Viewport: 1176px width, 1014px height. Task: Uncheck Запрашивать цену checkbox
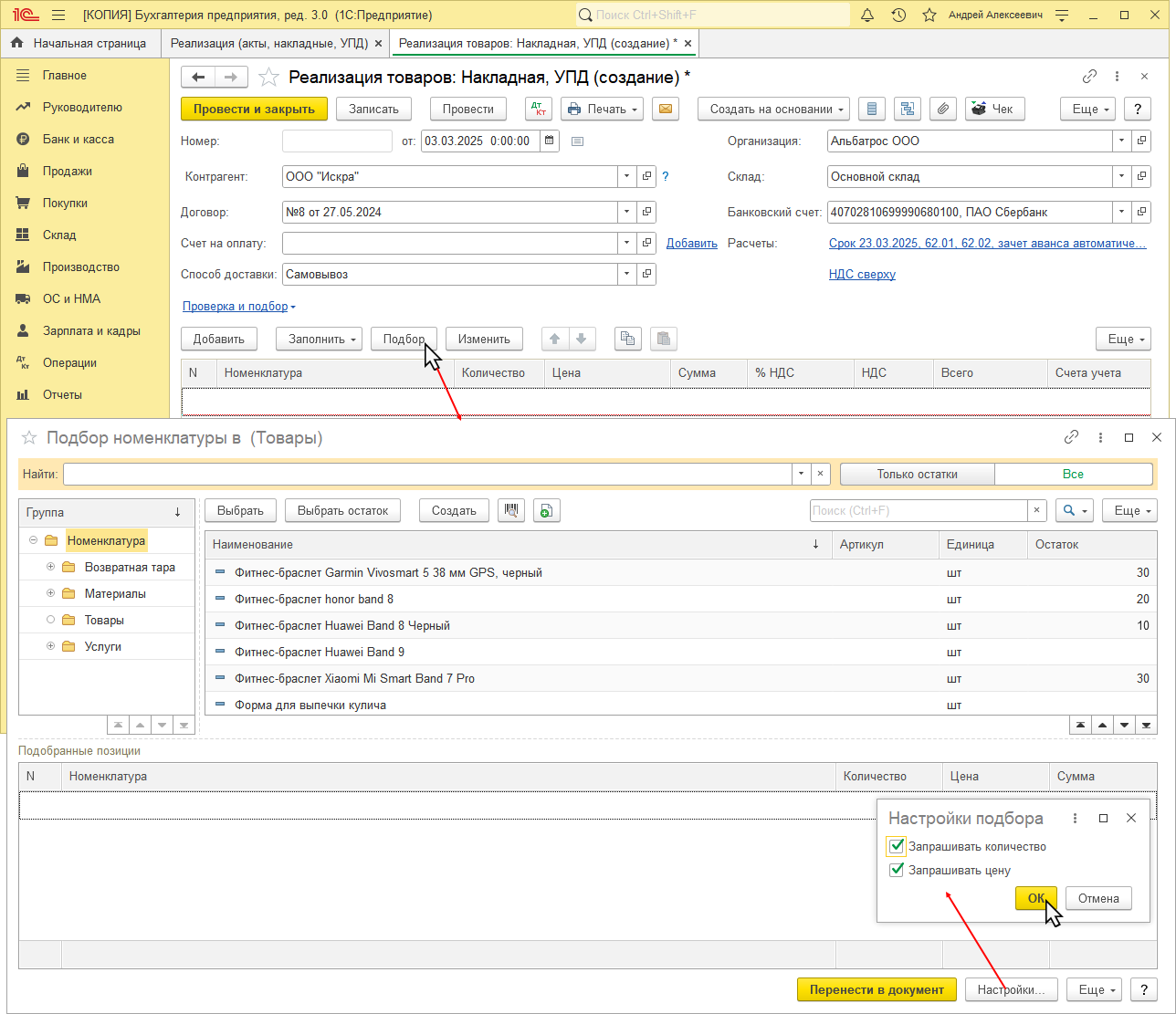(x=897, y=870)
